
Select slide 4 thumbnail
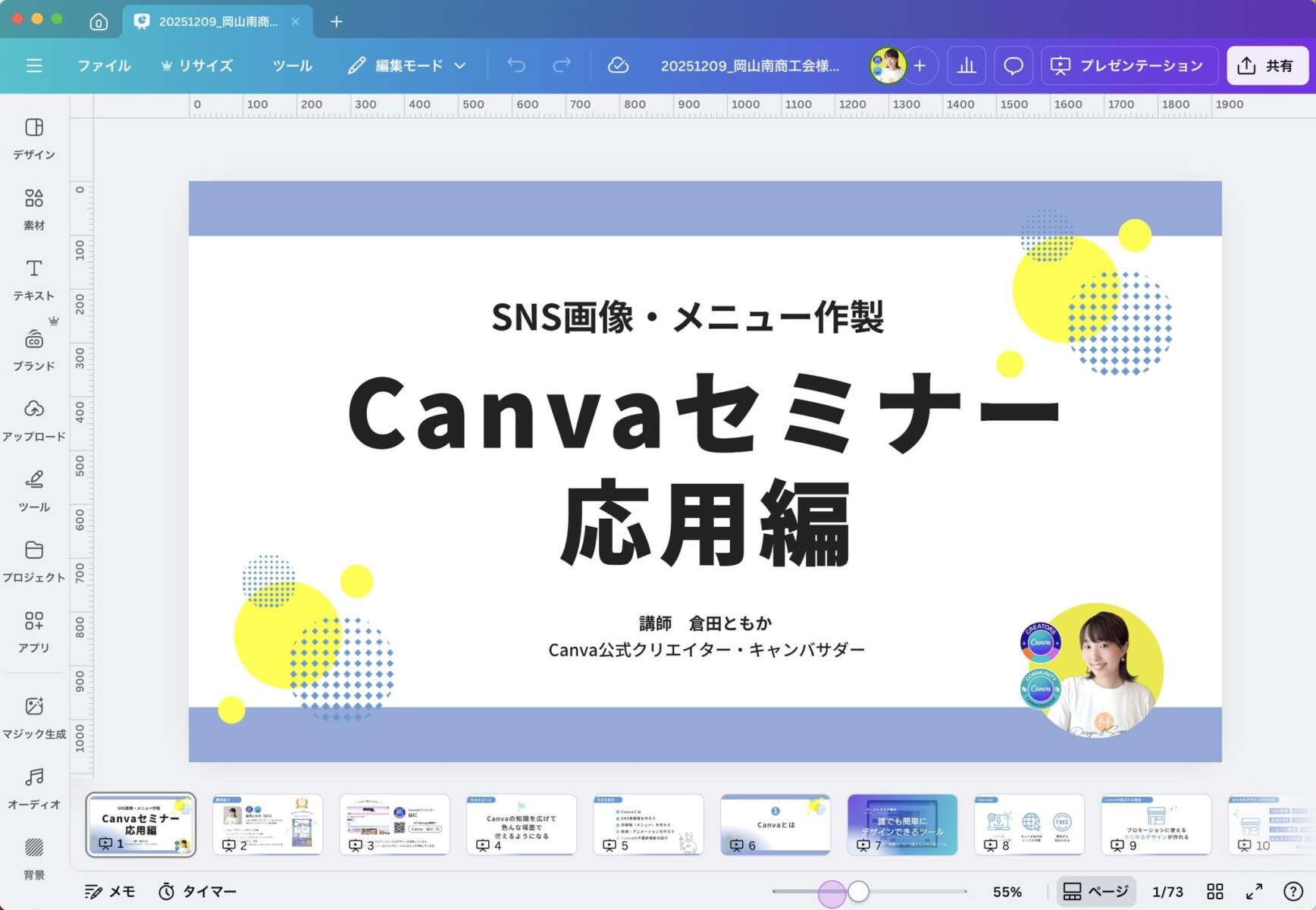(522, 824)
